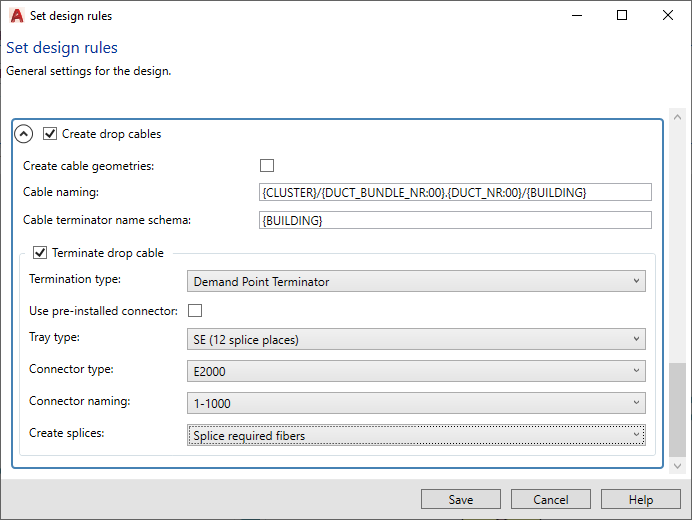Minimize the Set design rules window
Image resolution: width=692 pixels, height=520 pixels.
(577, 15)
